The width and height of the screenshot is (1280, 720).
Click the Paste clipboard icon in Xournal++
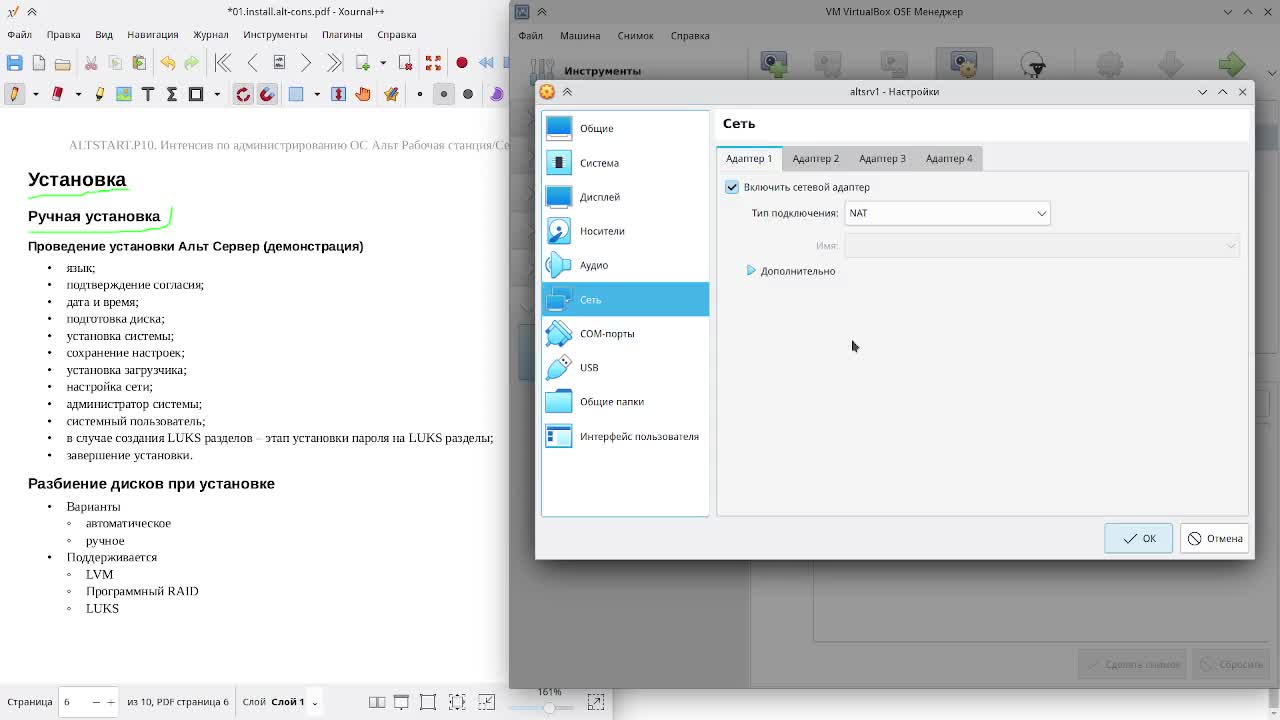[x=139, y=63]
